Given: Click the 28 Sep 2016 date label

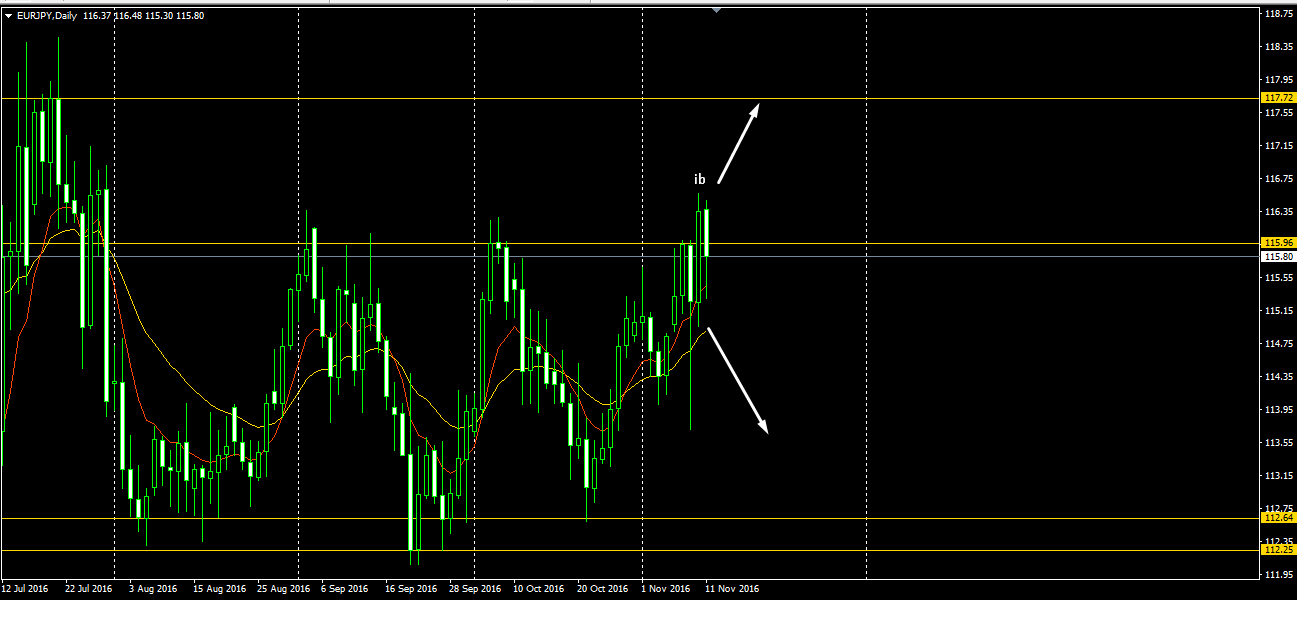Looking at the screenshot, I should (475, 589).
